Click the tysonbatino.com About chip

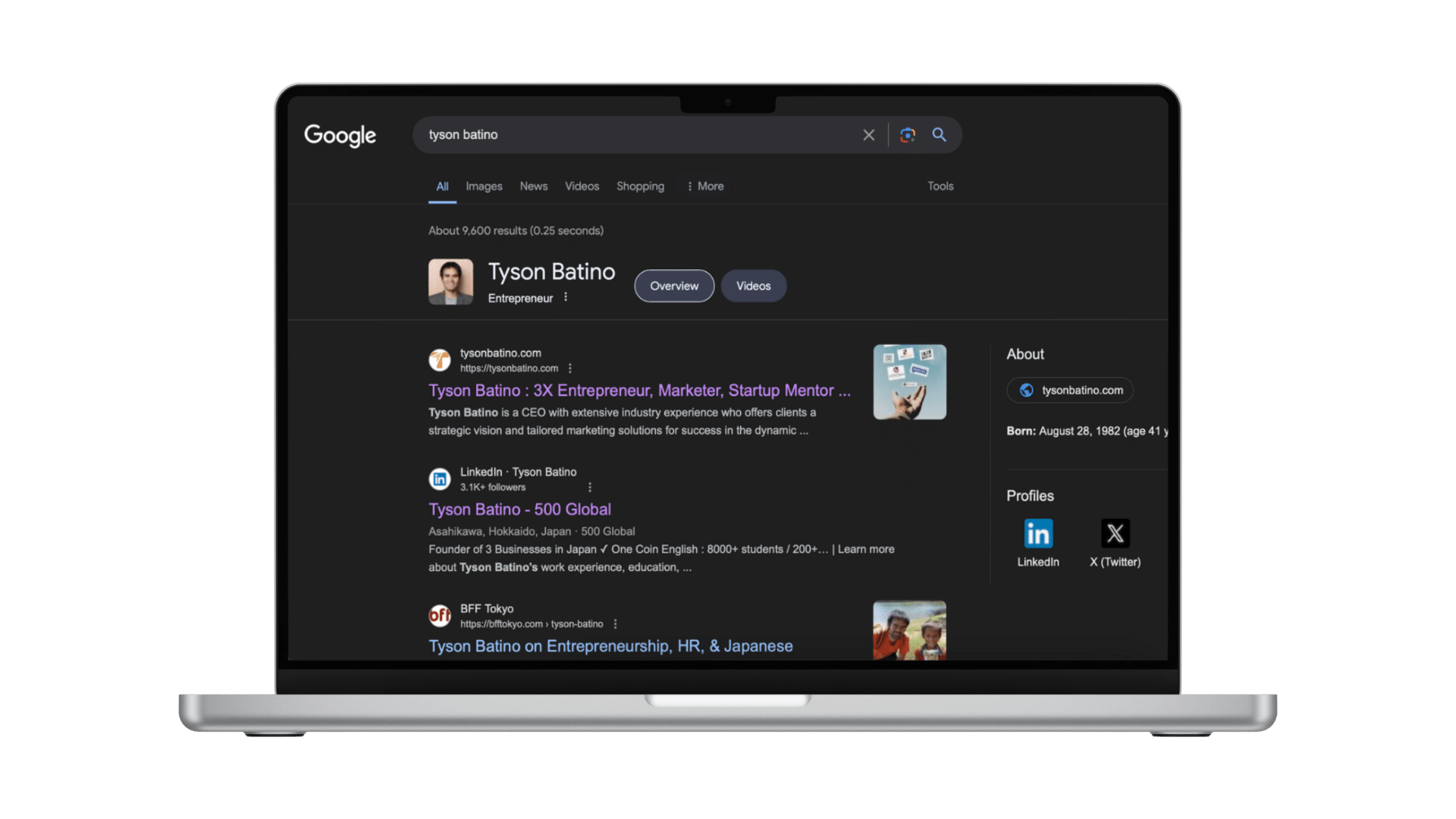pos(1070,391)
